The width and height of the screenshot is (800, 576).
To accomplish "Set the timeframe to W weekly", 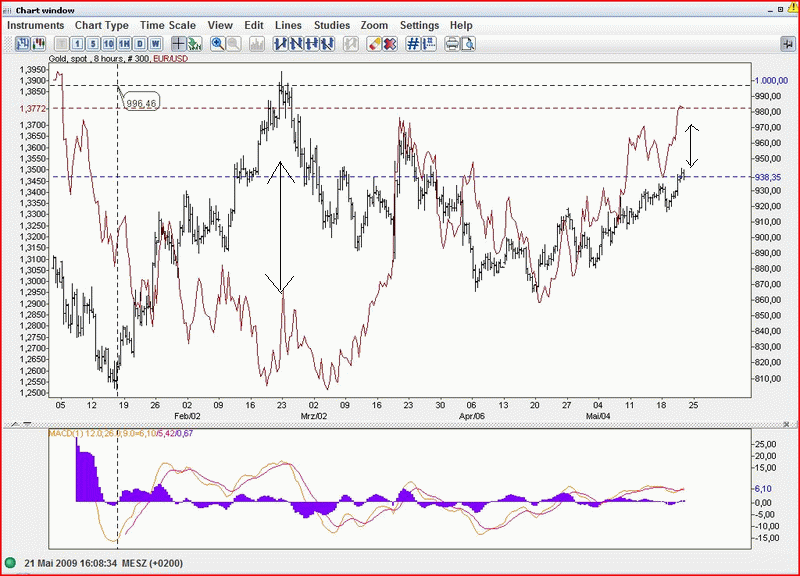I will tap(156, 44).
